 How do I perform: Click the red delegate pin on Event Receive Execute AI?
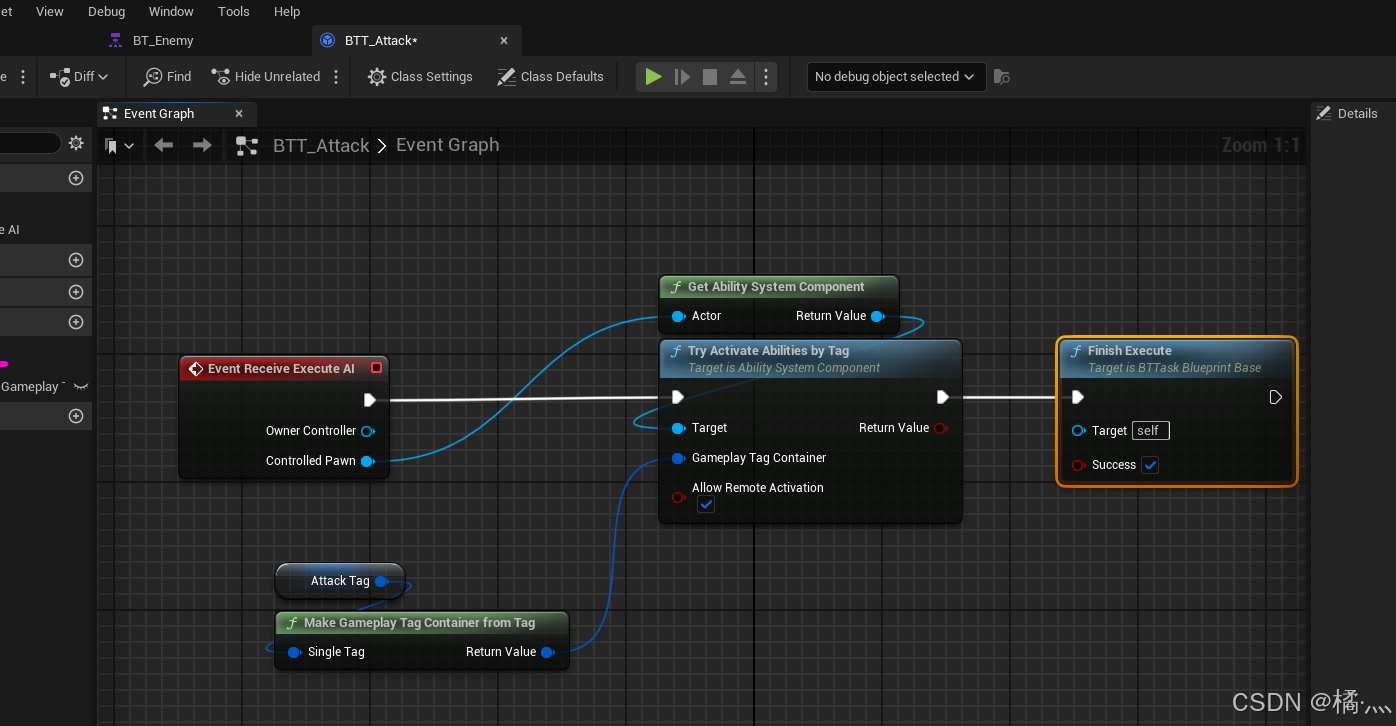point(376,368)
